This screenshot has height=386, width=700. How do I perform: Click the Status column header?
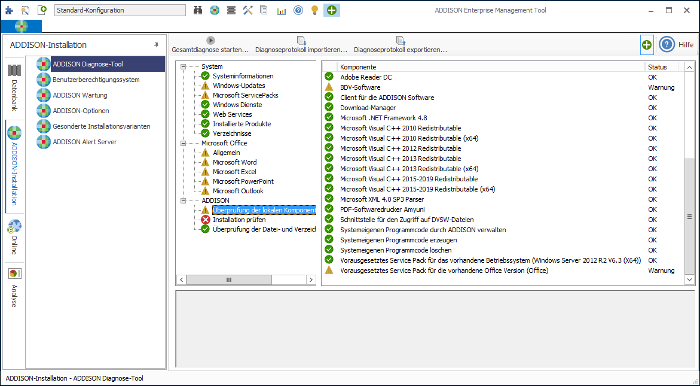coord(661,67)
